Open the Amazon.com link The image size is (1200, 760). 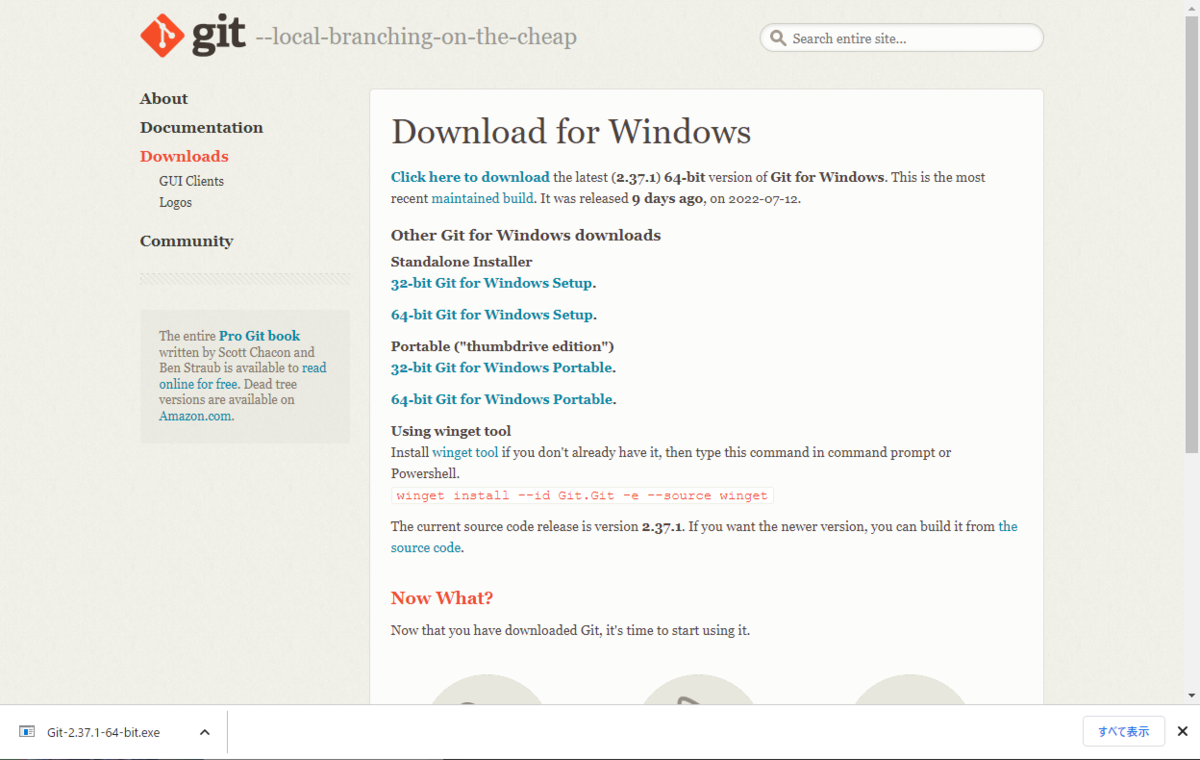(x=195, y=416)
